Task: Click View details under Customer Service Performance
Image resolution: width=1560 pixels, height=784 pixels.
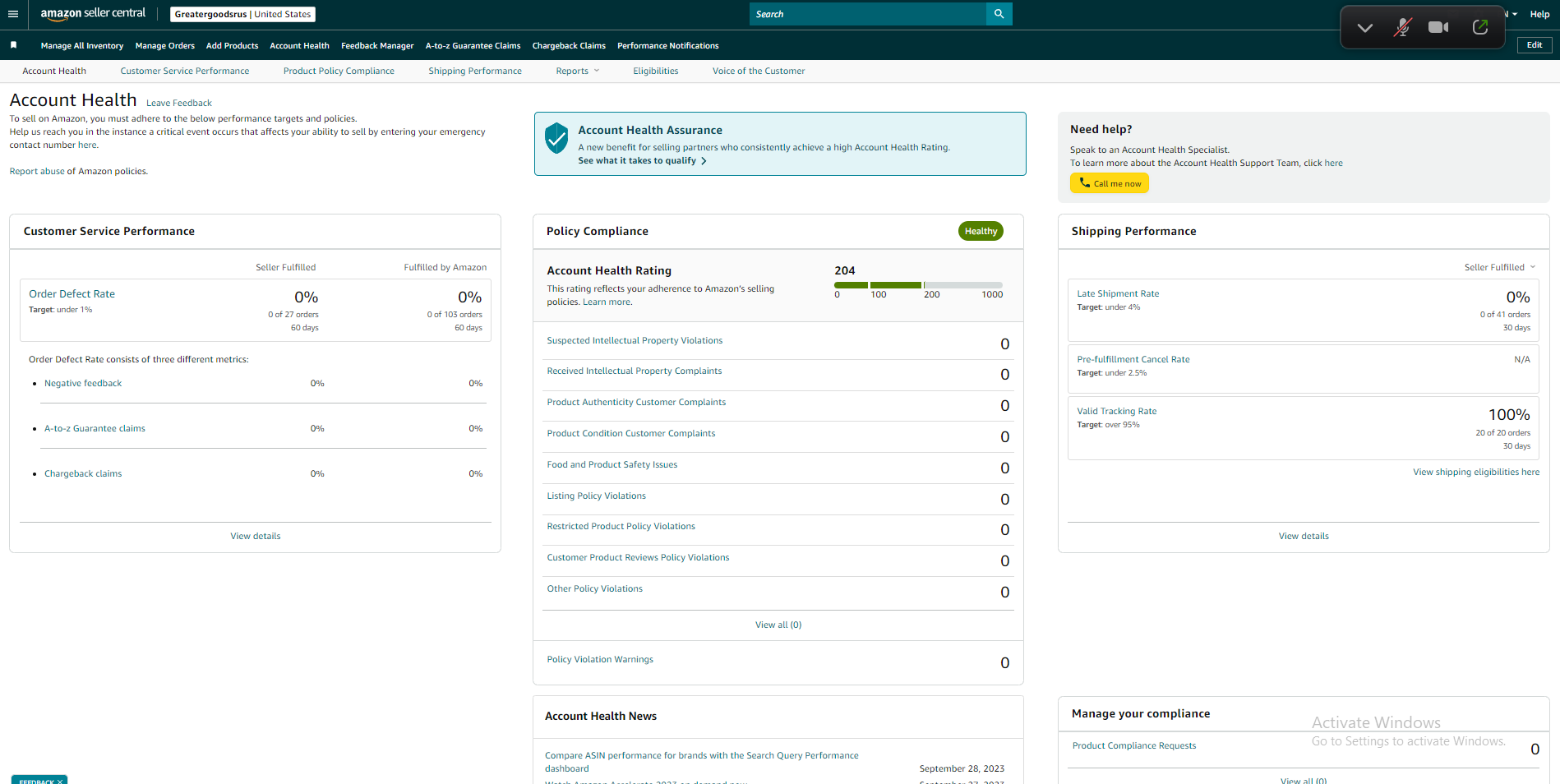Action: click(256, 537)
